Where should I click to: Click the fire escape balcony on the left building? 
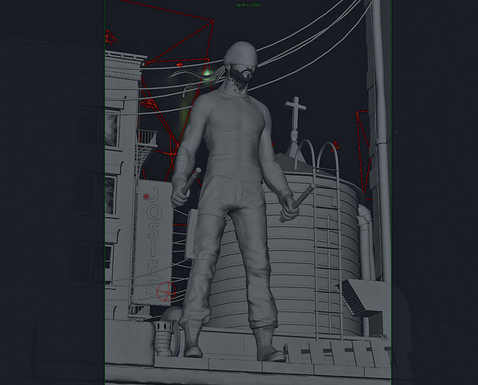[x=147, y=138]
